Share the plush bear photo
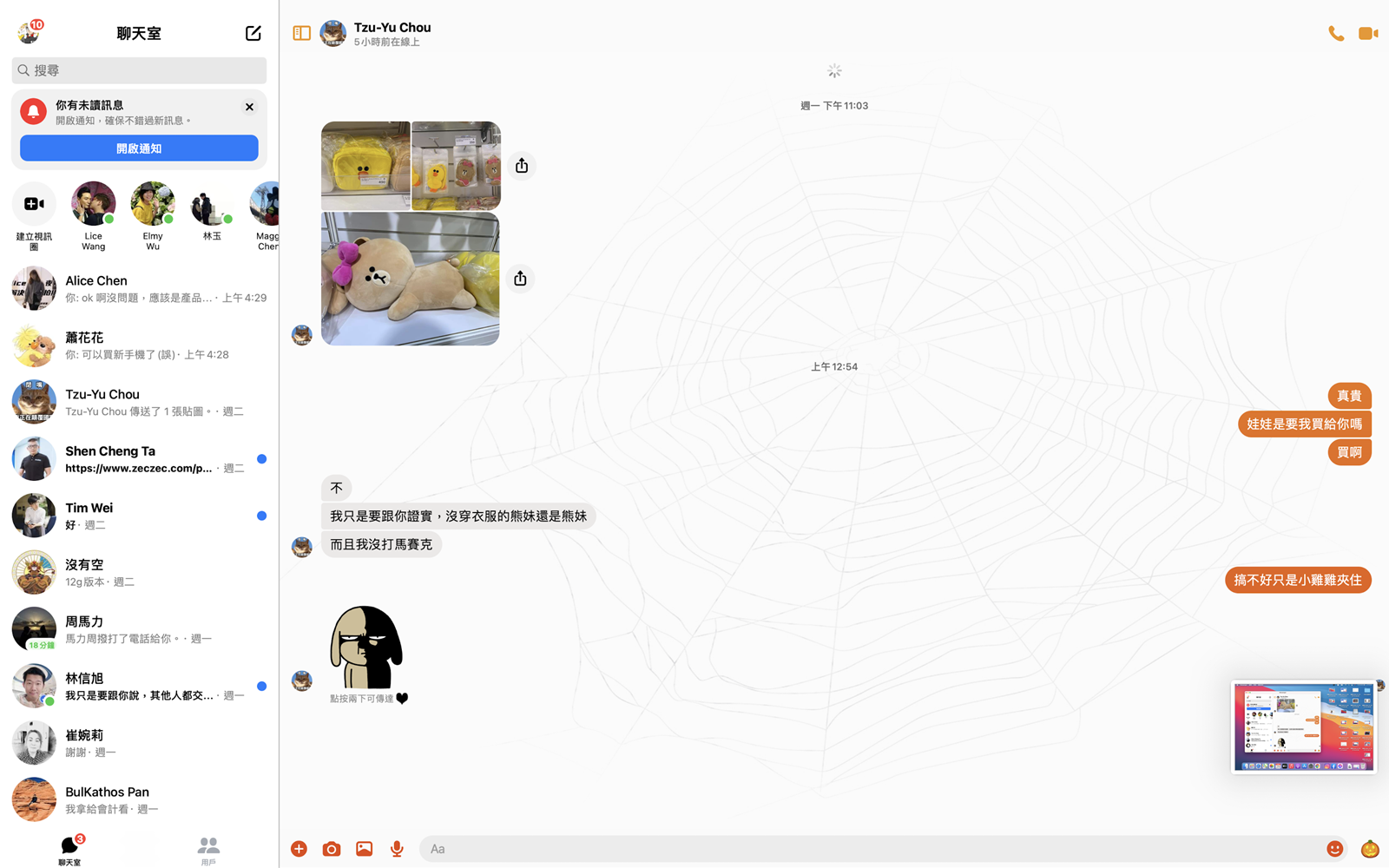Image resolution: width=1389 pixels, height=868 pixels. [x=520, y=279]
